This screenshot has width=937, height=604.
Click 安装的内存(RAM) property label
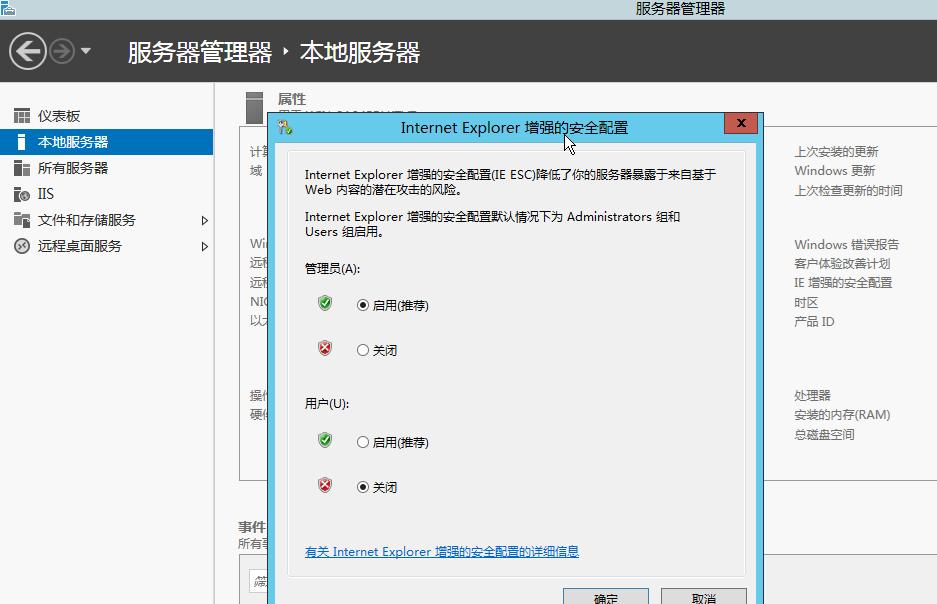842,415
